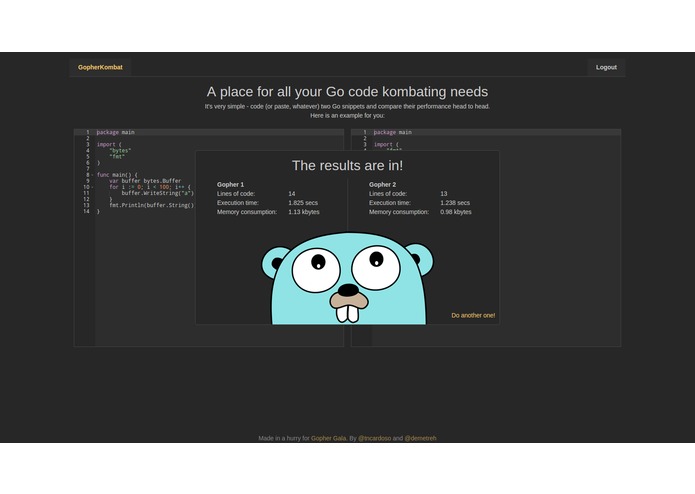Click the 'buffer.WriteString' code line
Screen dimensions: 695x494
pos(158,193)
